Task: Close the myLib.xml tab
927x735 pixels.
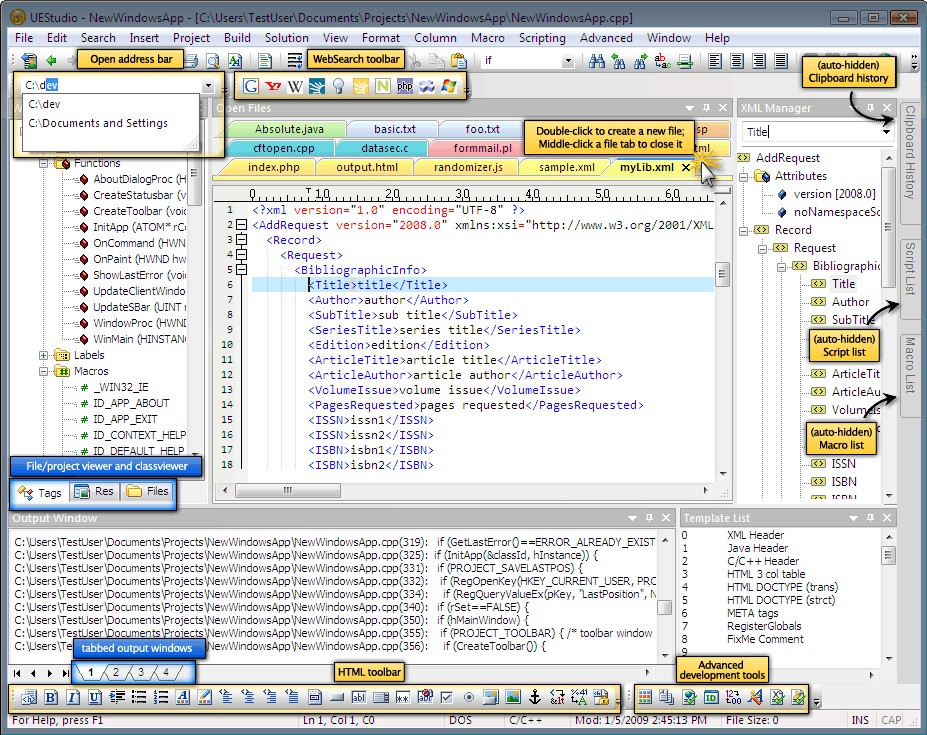Action: coord(686,167)
